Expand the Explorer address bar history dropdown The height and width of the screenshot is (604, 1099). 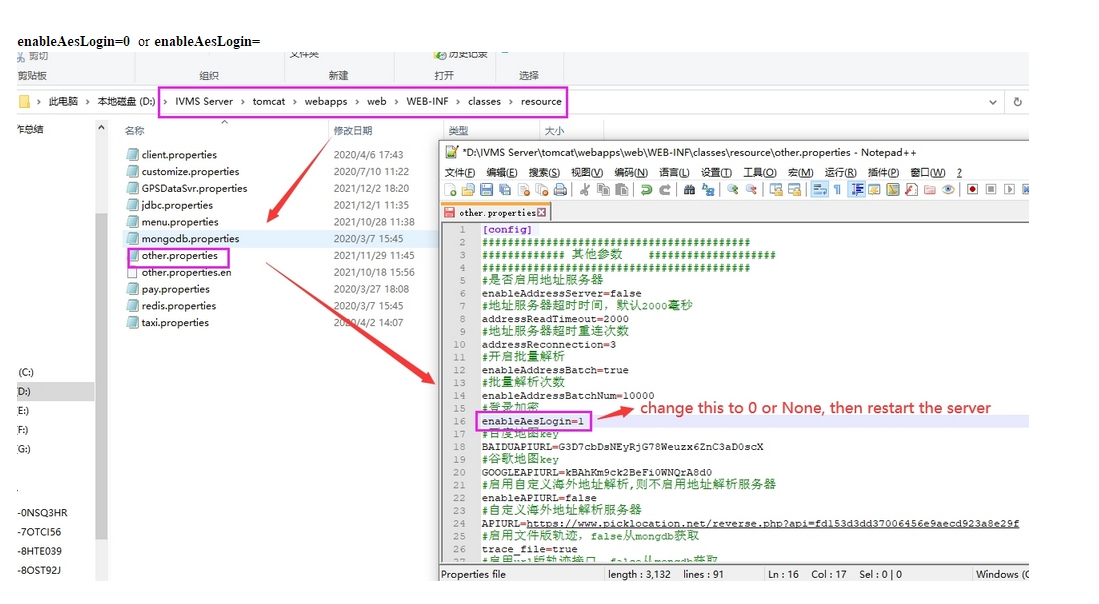(x=992, y=102)
